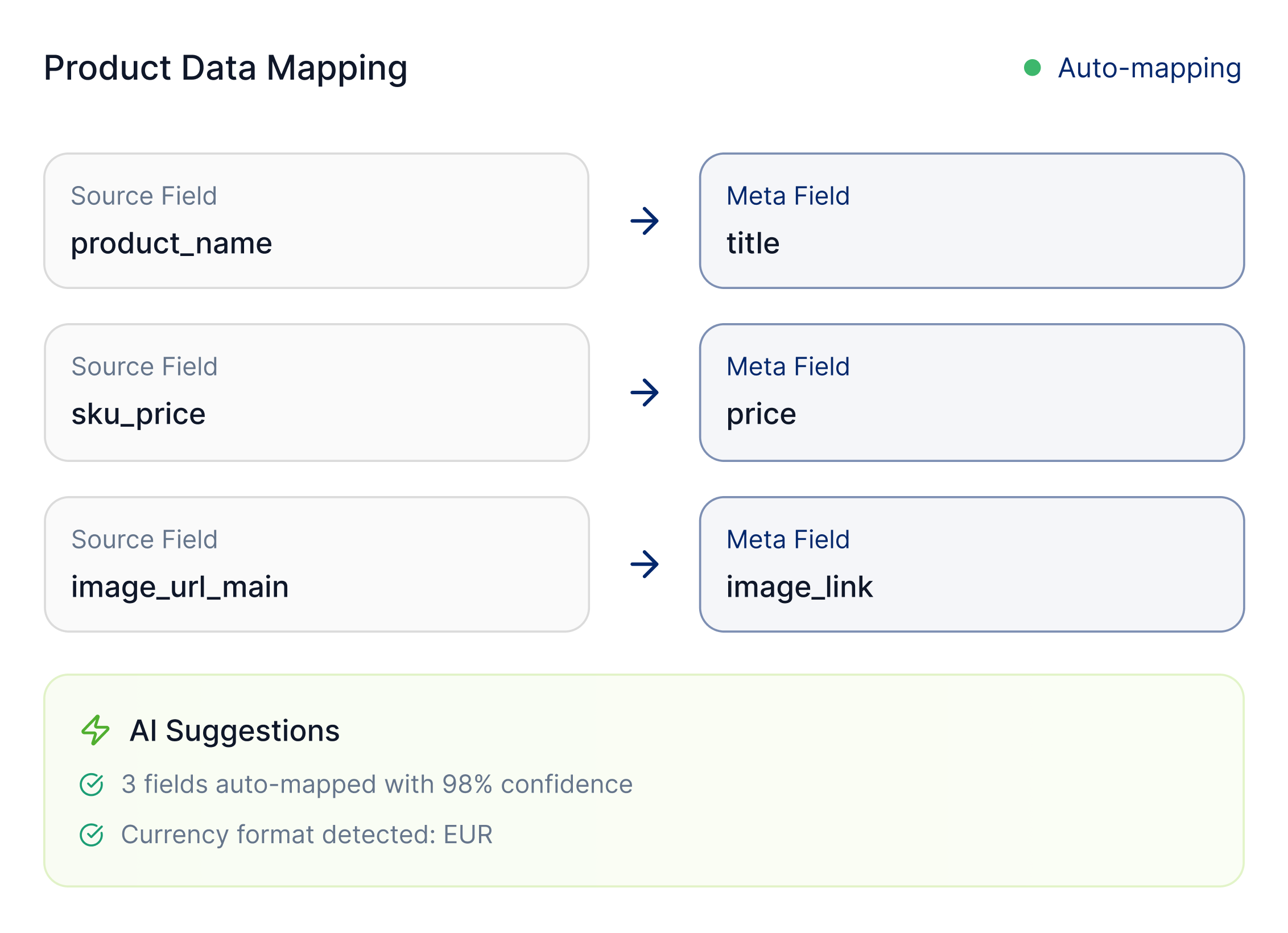The height and width of the screenshot is (933, 1288).
Task: Open the price Meta Field box
Action: (972, 393)
